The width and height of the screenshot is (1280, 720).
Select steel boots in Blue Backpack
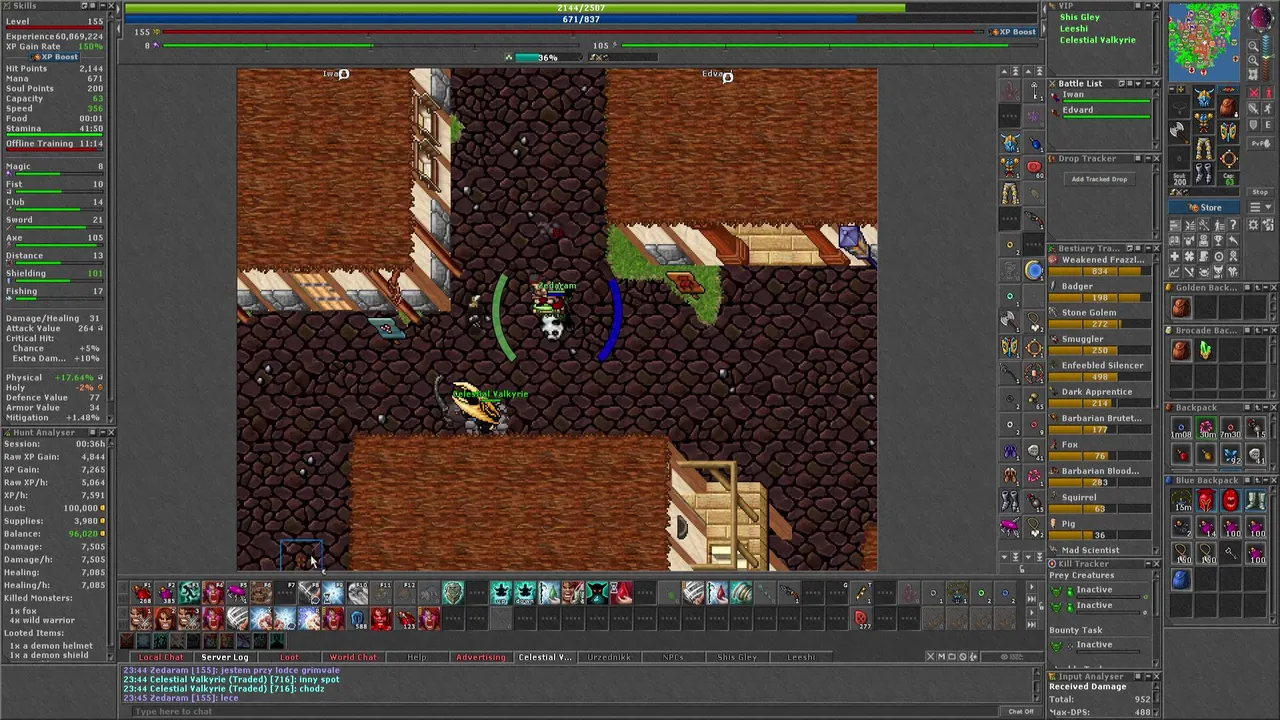1255,500
